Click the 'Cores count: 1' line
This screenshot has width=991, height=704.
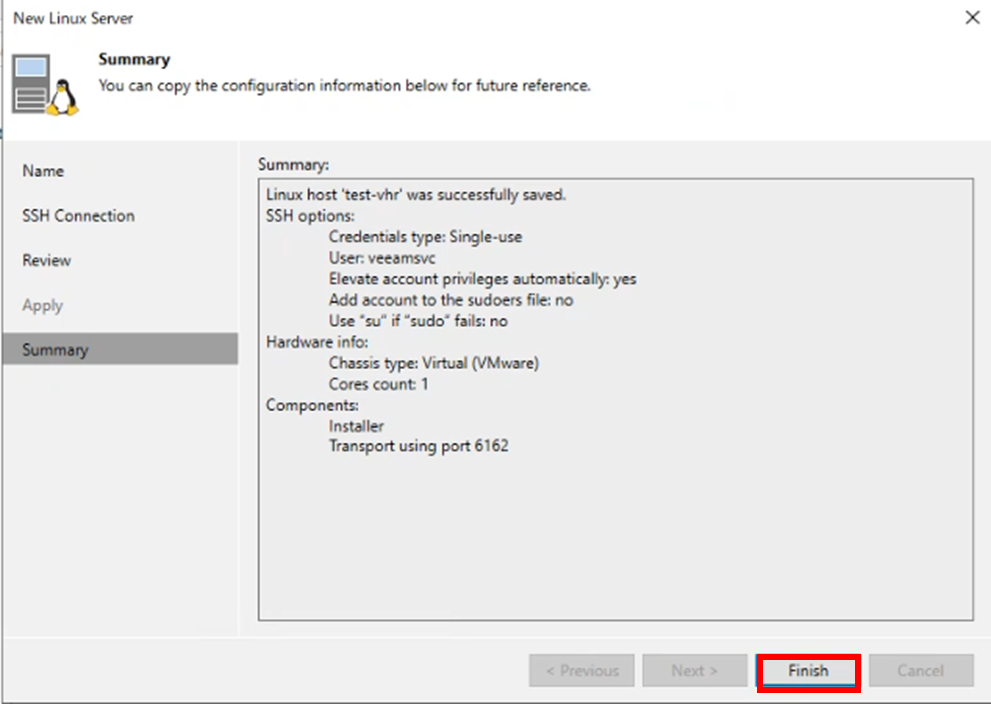point(378,384)
